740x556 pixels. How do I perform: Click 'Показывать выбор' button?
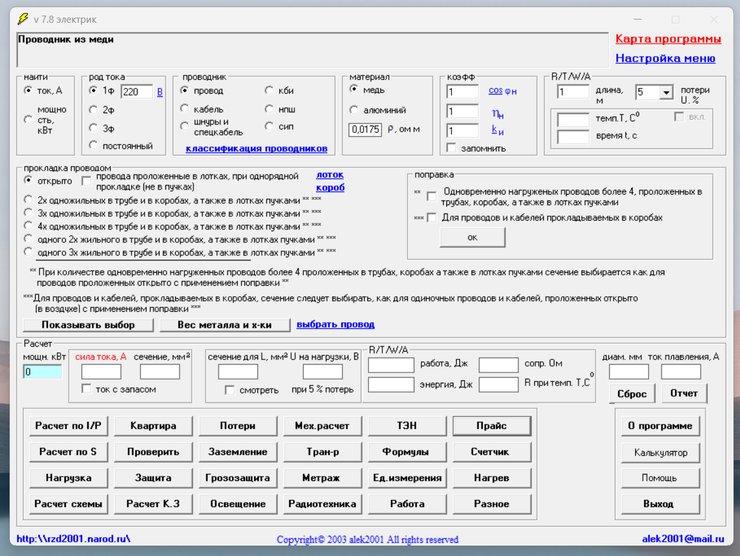pyautogui.click(x=88, y=325)
